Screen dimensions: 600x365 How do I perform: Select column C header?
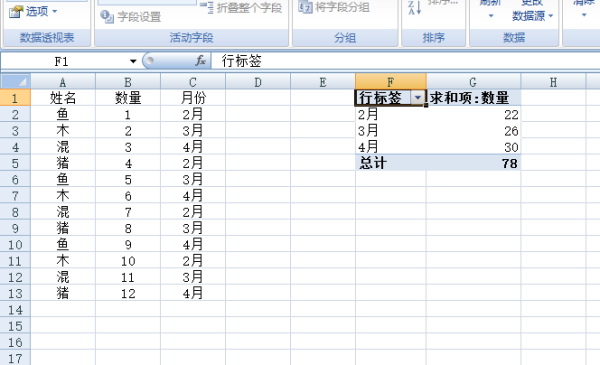click(x=193, y=82)
